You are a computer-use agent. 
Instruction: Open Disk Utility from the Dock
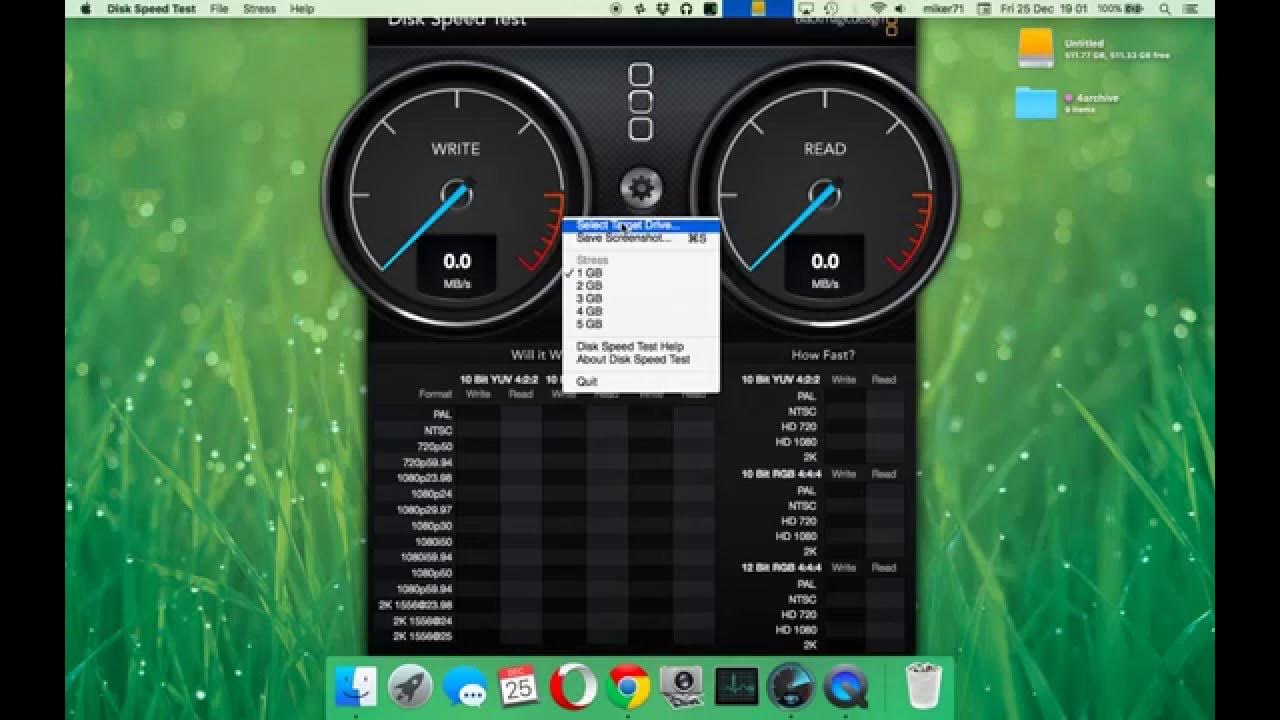click(683, 687)
